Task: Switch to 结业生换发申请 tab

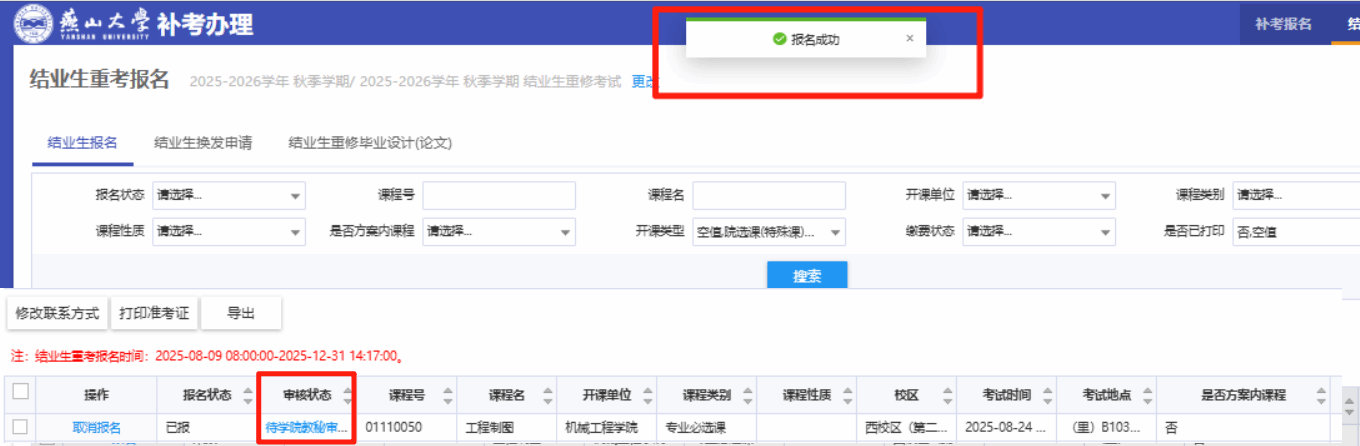Action: [x=203, y=143]
